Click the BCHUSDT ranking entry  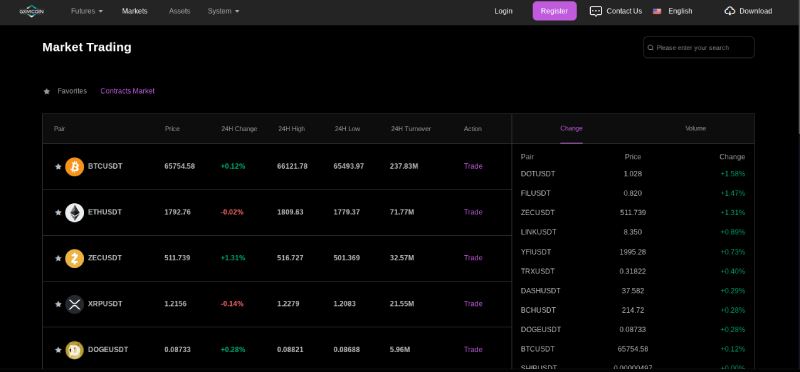pos(633,310)
